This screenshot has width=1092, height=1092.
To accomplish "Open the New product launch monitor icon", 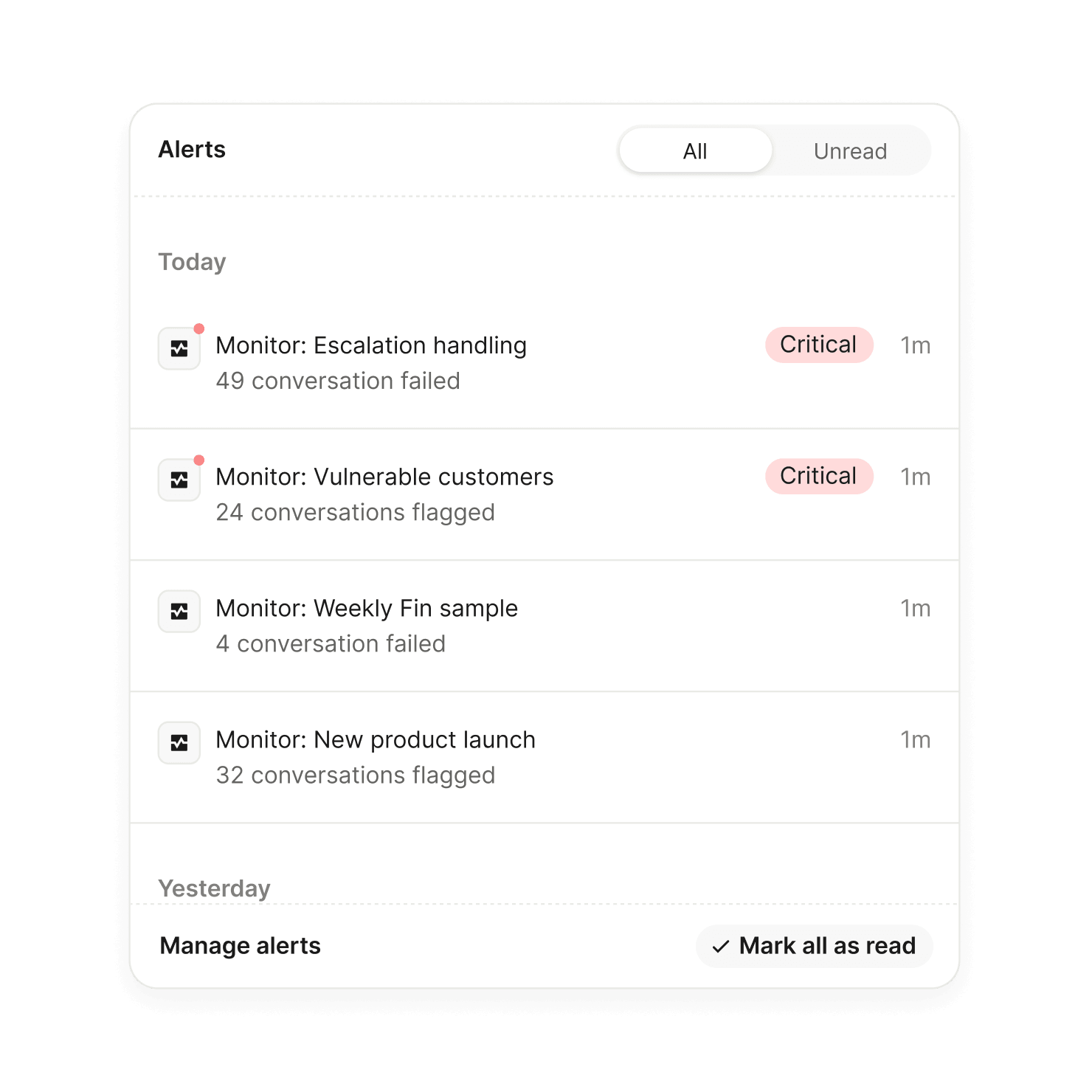I will click(x=179, y=742).
